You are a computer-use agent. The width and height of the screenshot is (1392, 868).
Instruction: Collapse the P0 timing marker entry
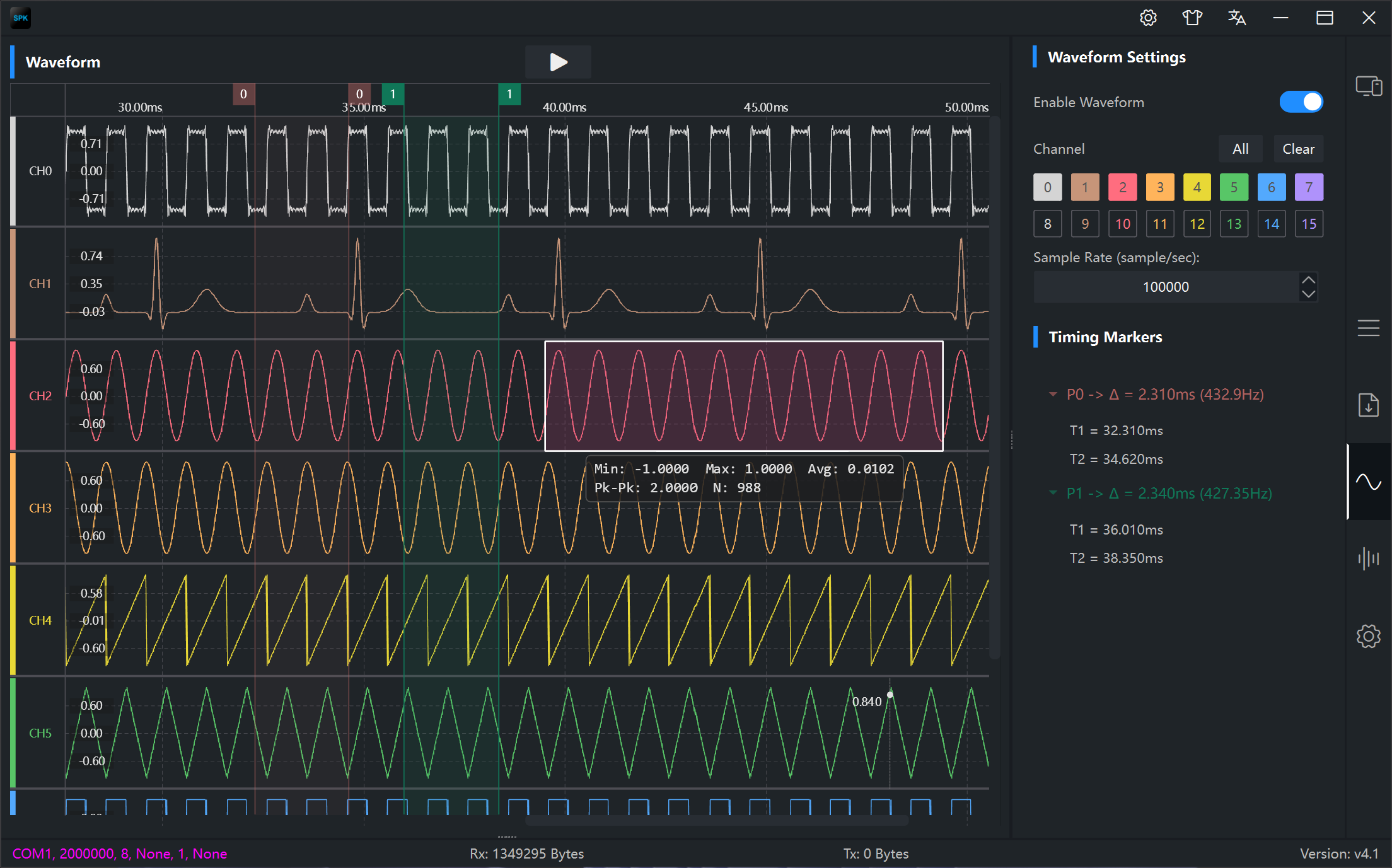click(x=1053, y=394)
